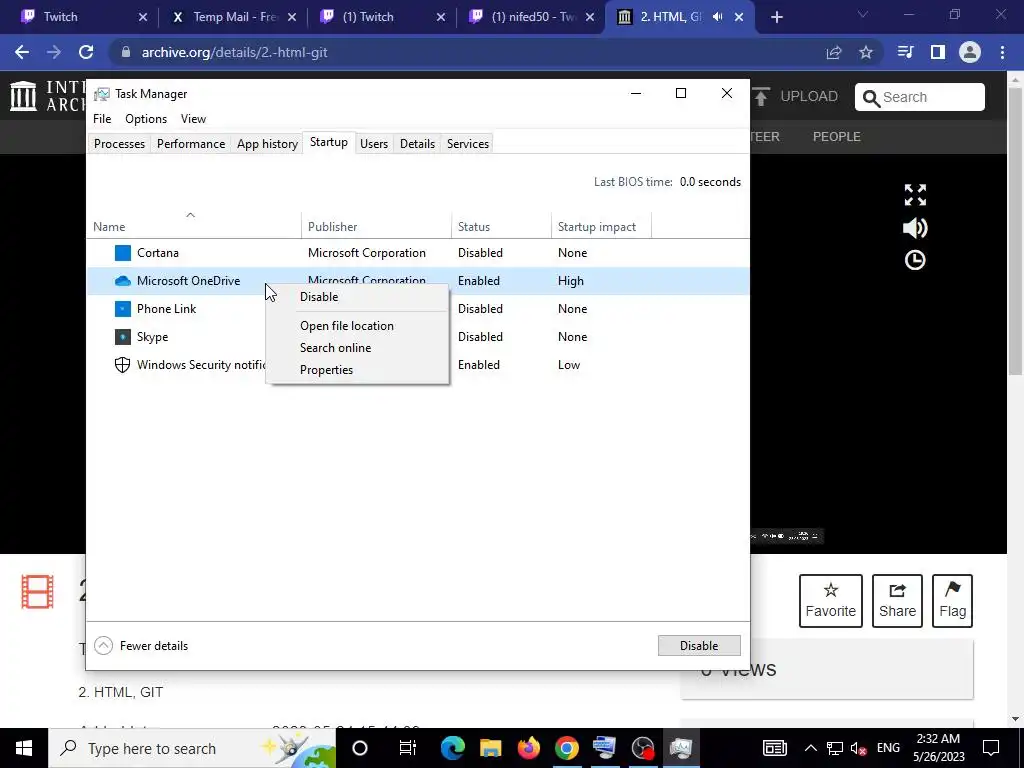Mute the audio on the HTML, GIT tab
Viewport: 1024px width, 768px height.
[x=718, y=17]
